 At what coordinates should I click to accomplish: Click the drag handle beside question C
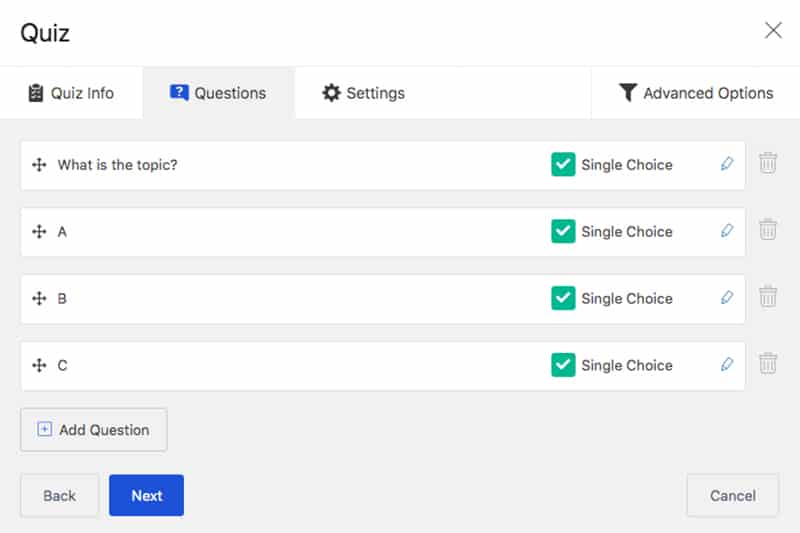(x=40, y=365)
